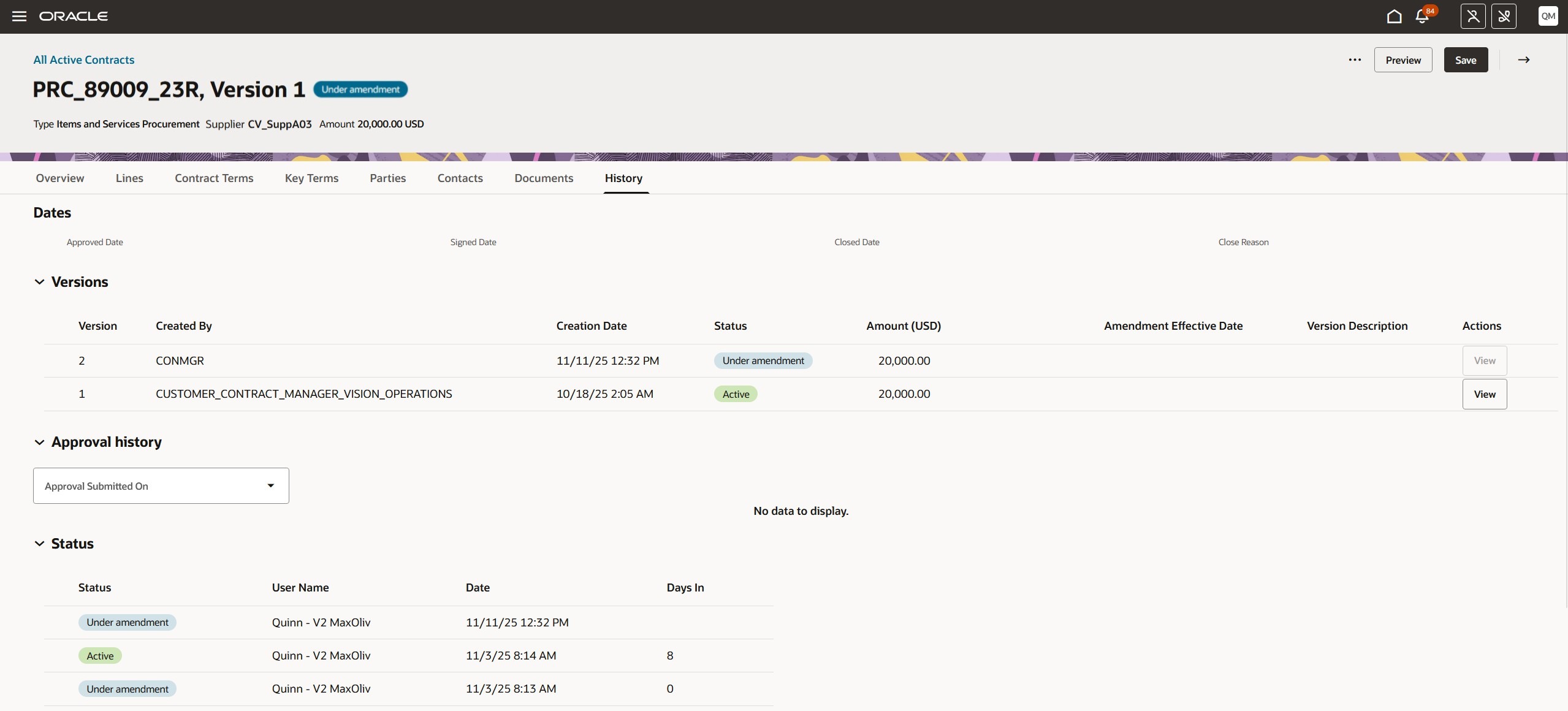Collapse the Status section
This screenshot has width=1568, height=711.
tap(39, 544)
